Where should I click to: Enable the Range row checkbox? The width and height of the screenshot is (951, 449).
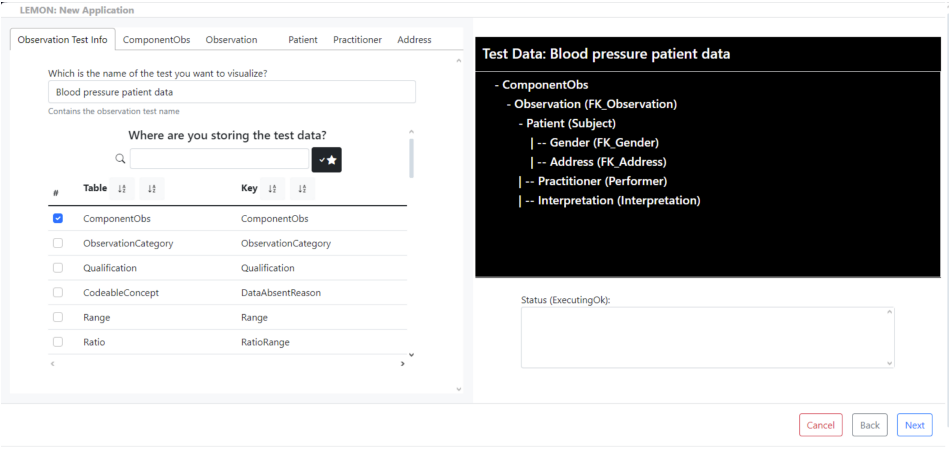tap(58, 317)
